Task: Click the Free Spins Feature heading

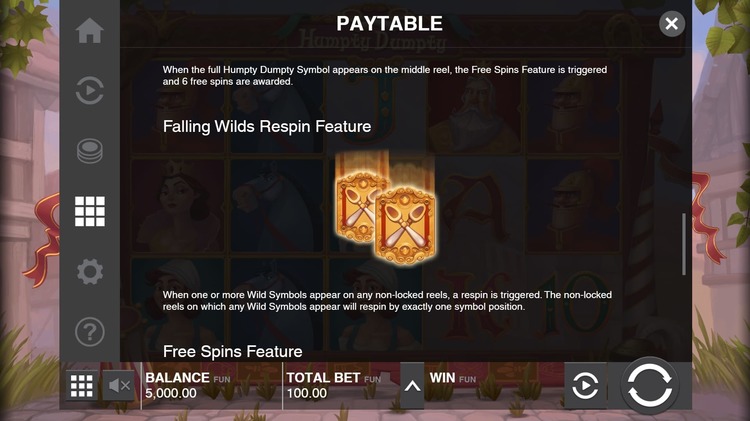Action: 232,352
